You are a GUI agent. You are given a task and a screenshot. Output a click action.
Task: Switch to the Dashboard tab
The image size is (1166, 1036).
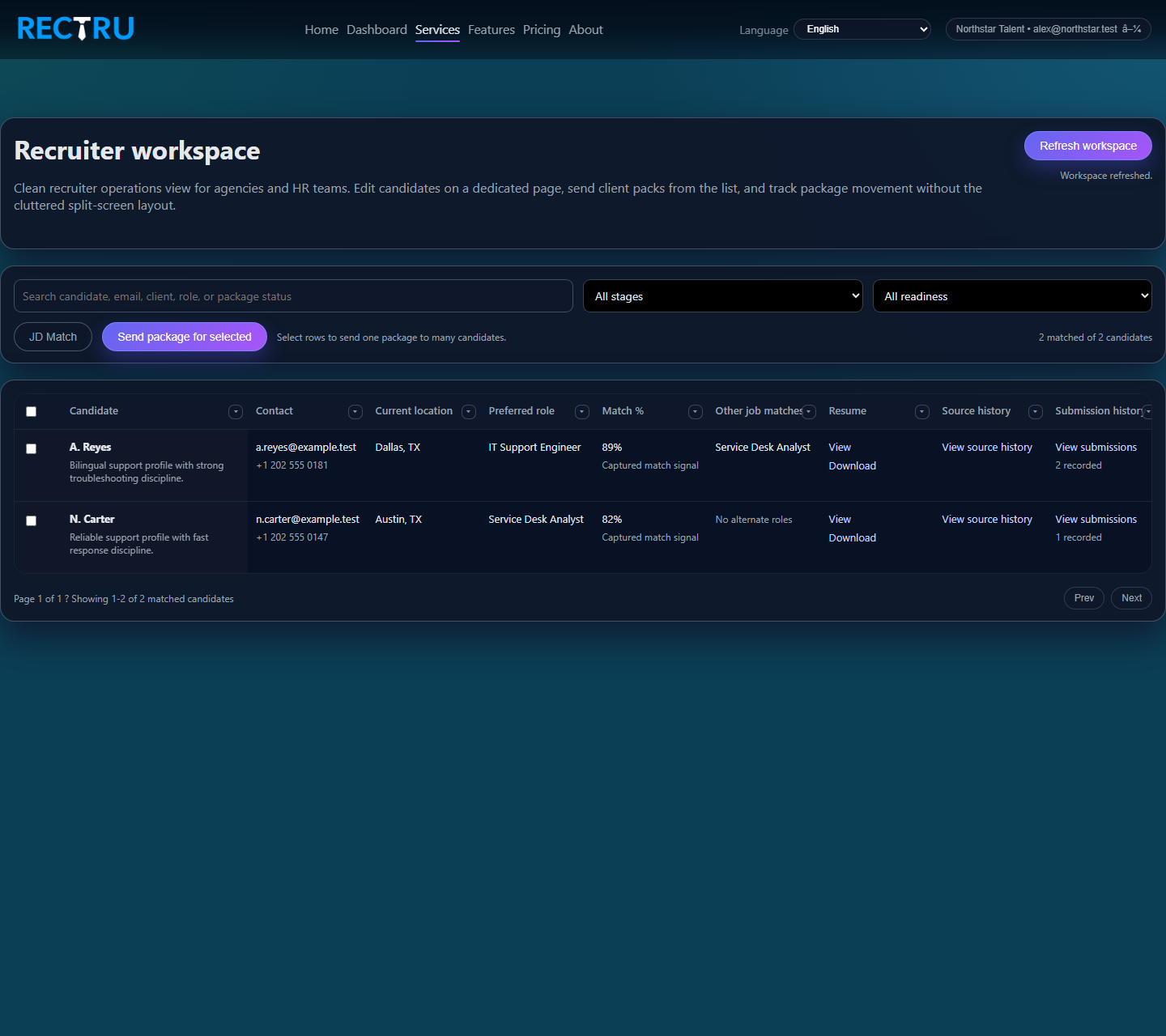377,29
